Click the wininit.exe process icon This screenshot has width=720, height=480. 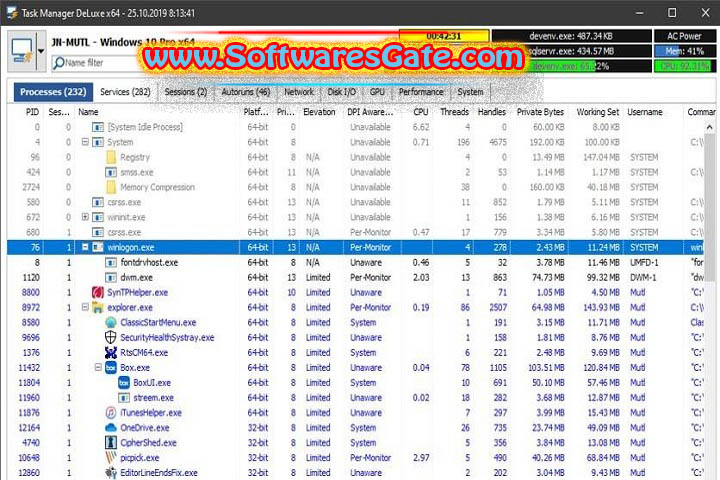pyautogui.click(x=97, y=217)
